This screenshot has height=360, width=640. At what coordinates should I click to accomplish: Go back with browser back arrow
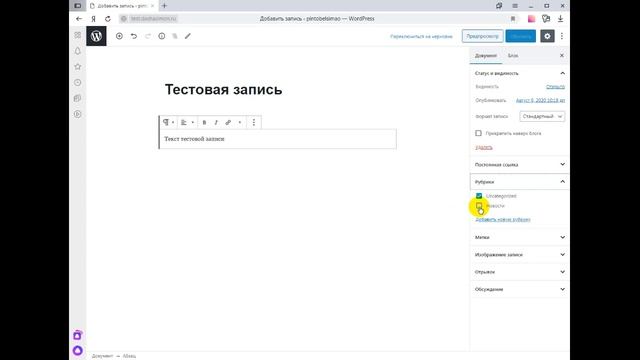79,19
